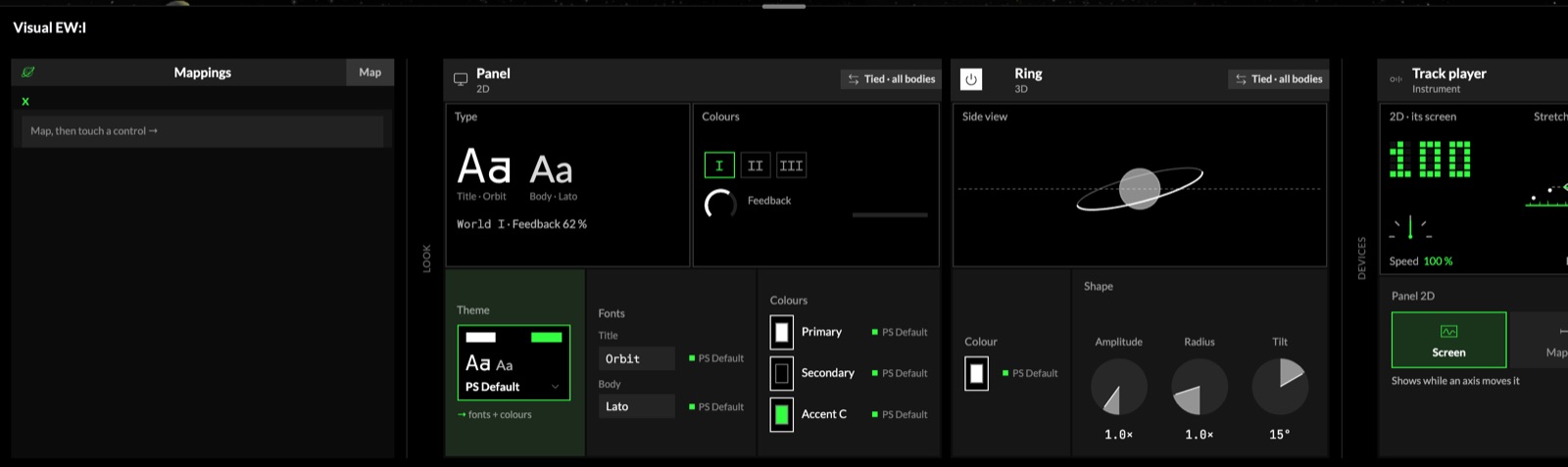This screenshot has height=467, width=1568.
Task: Click PS Default tag beside Primary
Action: [900, 333]
